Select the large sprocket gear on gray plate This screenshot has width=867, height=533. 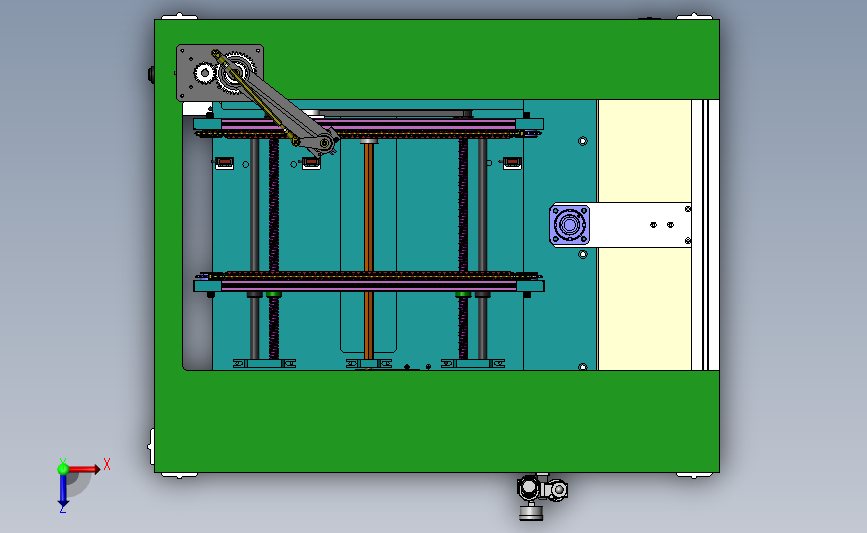click(x=236, y=72)
